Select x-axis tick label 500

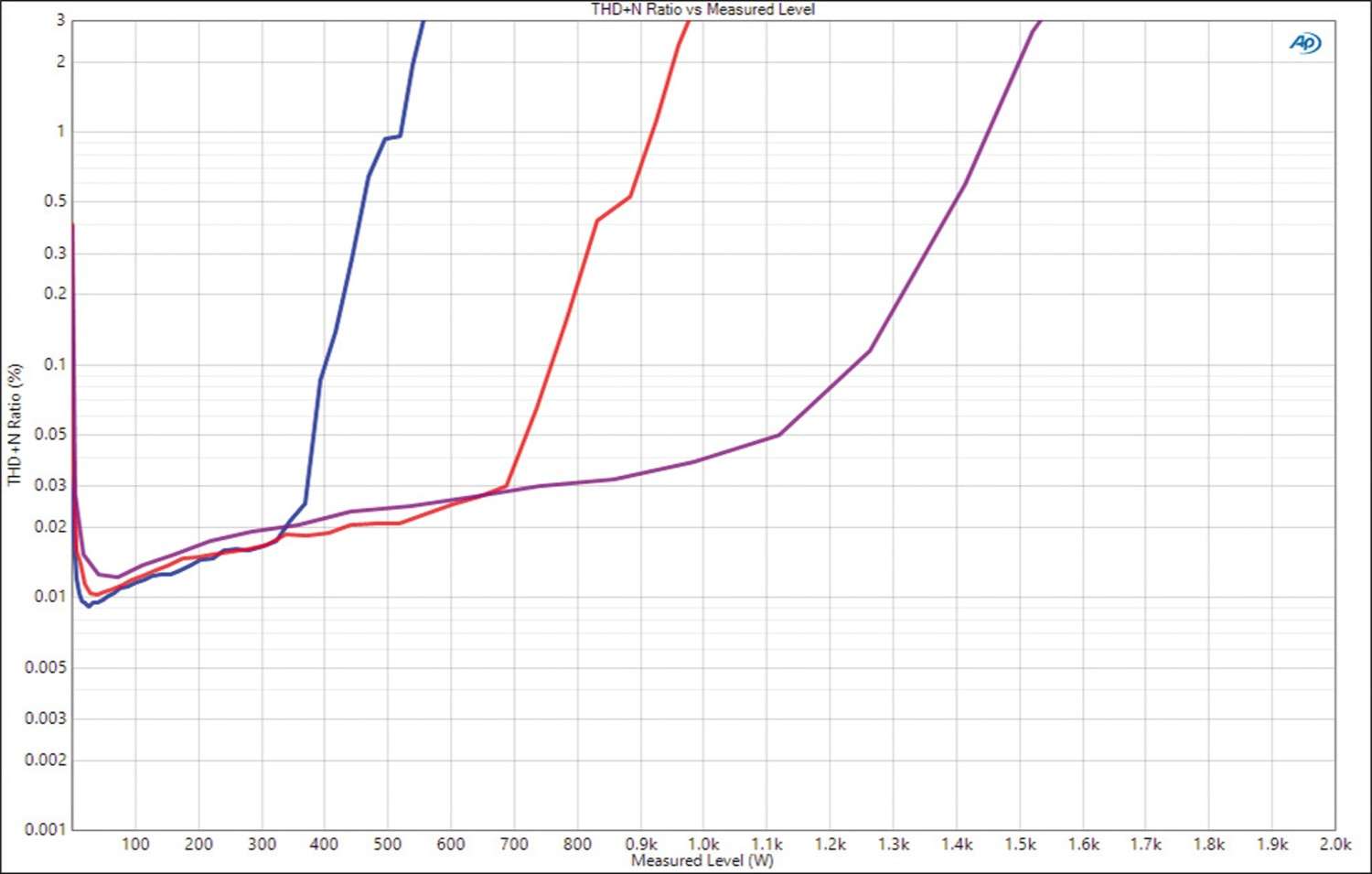click(387, 844)
